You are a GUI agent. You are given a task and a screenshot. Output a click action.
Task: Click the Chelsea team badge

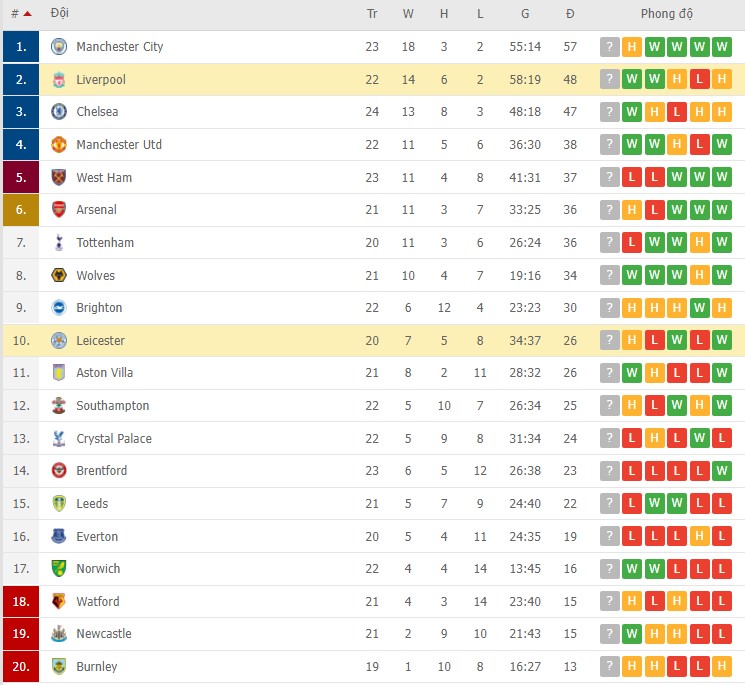tap(59, 112)
